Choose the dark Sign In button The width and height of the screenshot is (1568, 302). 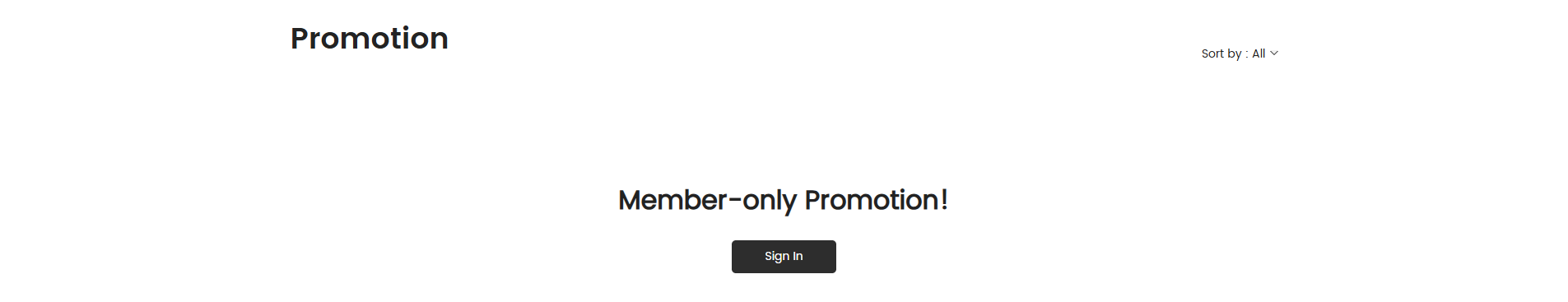(784, 257)
